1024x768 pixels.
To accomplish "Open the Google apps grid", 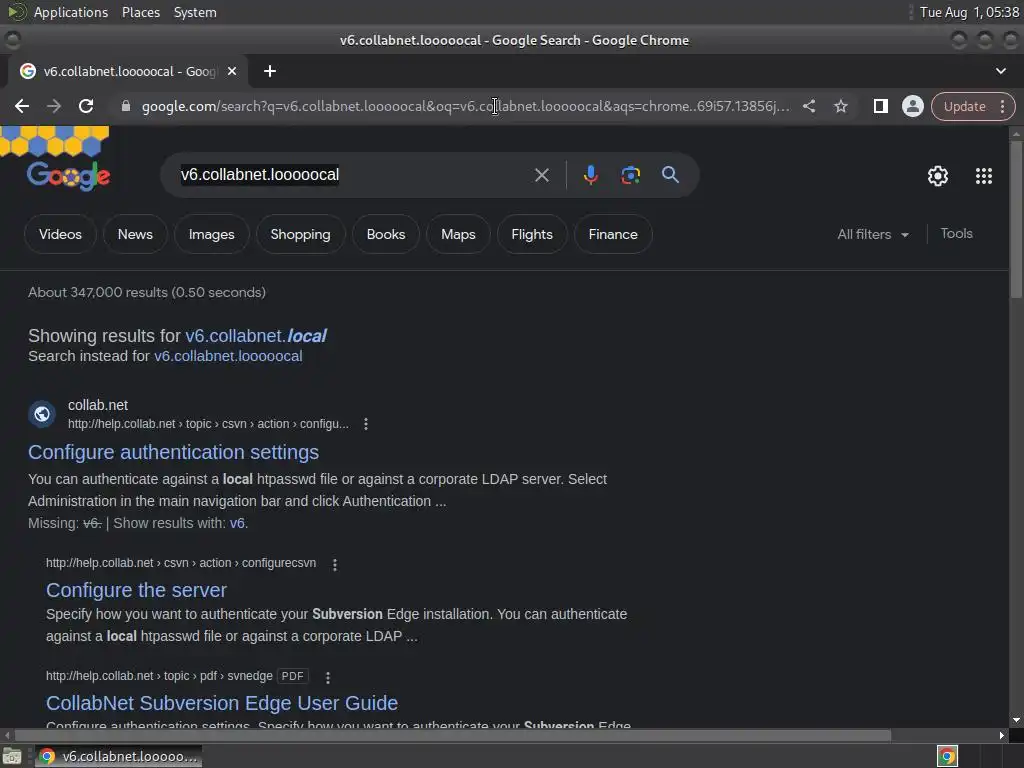I will click(x=984, y=176).
